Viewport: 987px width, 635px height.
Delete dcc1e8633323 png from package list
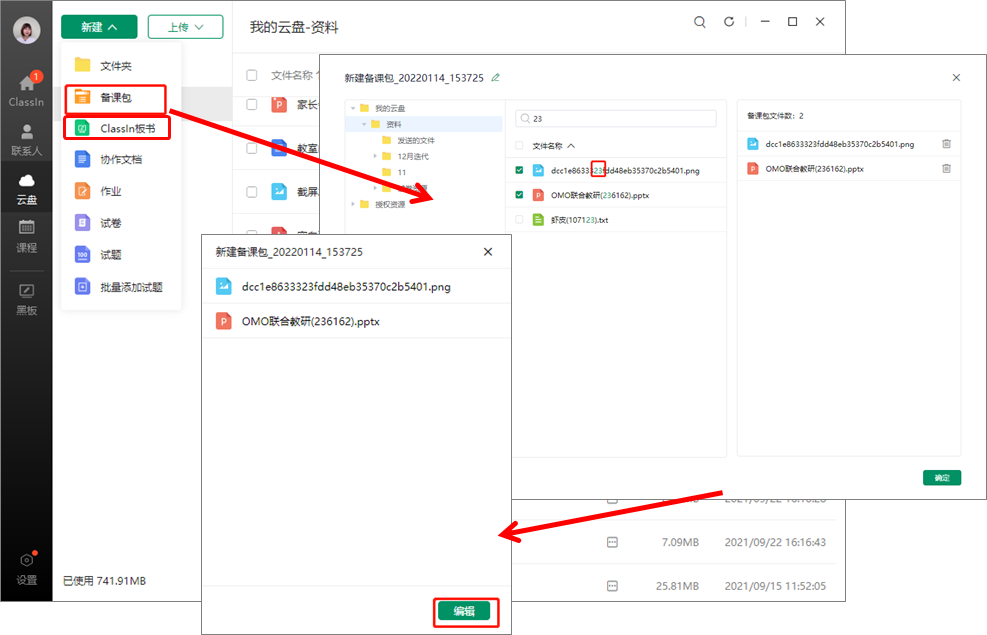[x=946, y=144]
